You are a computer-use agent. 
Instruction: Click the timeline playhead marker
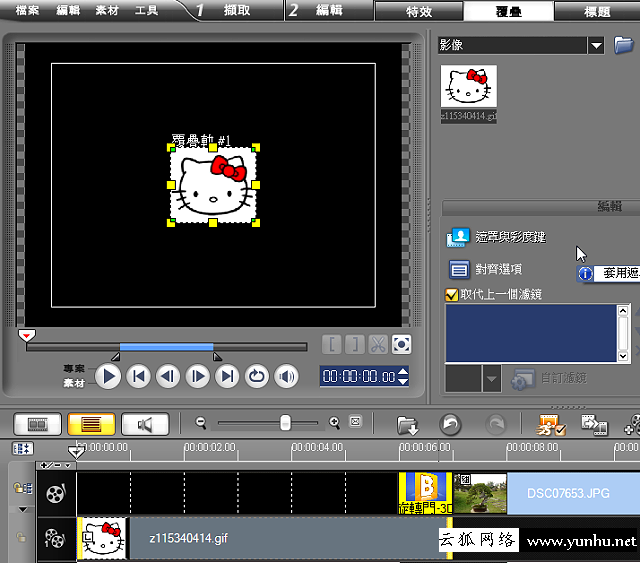coord(76,451)
